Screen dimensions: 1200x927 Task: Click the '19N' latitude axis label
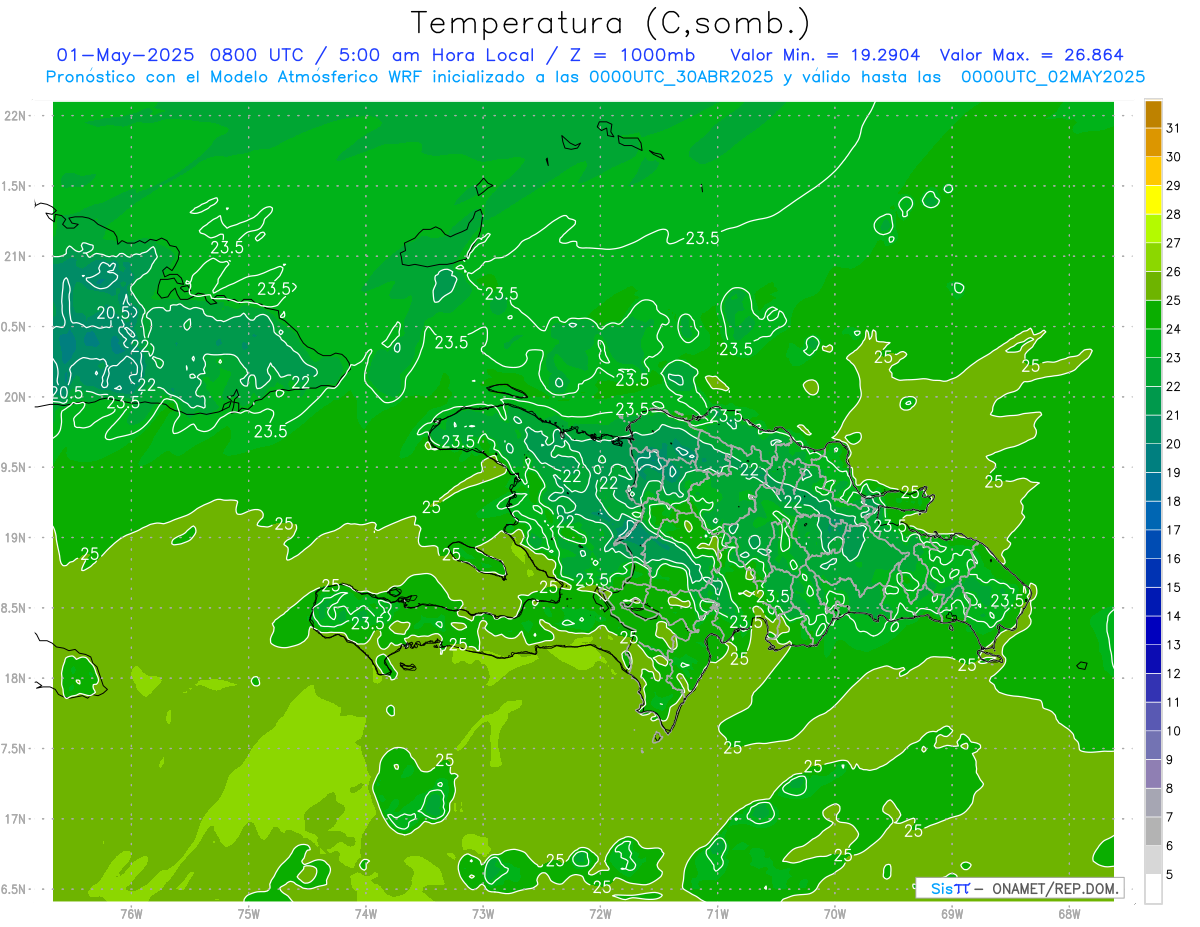click(16, 537)
